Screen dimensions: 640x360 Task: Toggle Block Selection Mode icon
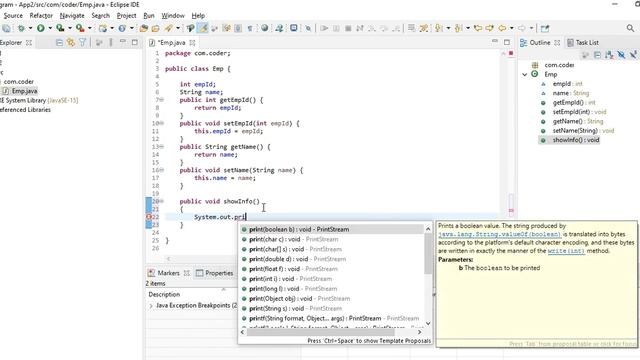coord(238,28)
